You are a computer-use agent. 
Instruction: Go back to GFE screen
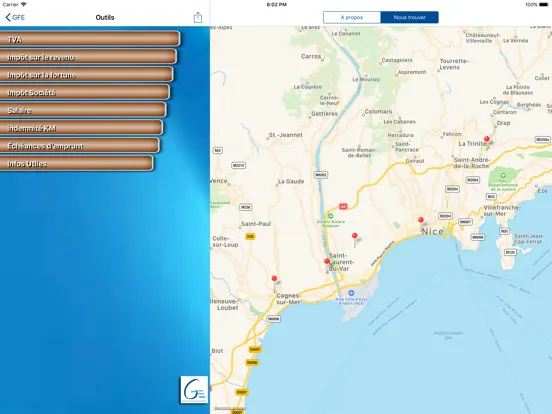(x=15, y=17)
